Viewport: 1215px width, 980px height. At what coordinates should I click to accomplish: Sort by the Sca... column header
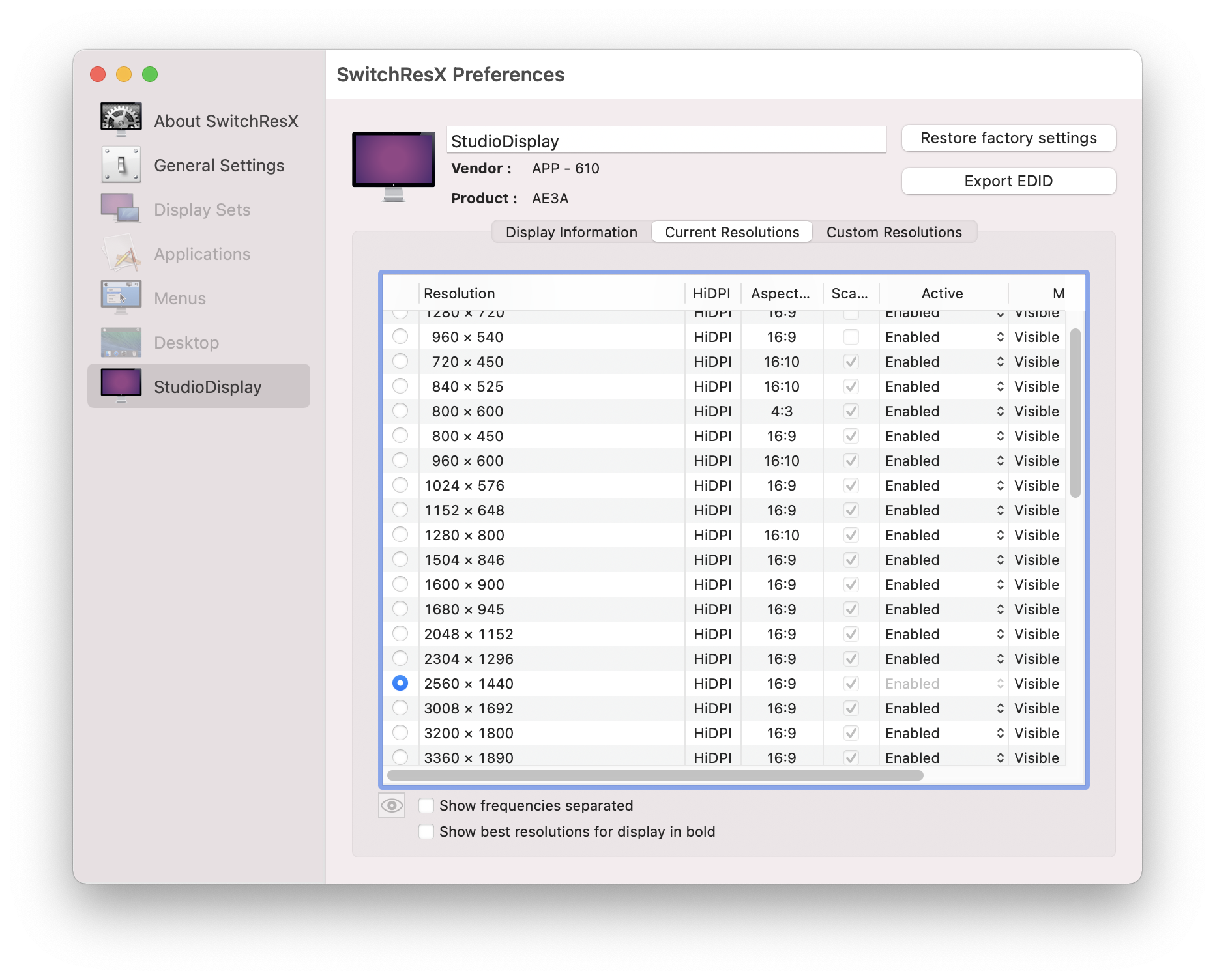click(x=851, y=293)
